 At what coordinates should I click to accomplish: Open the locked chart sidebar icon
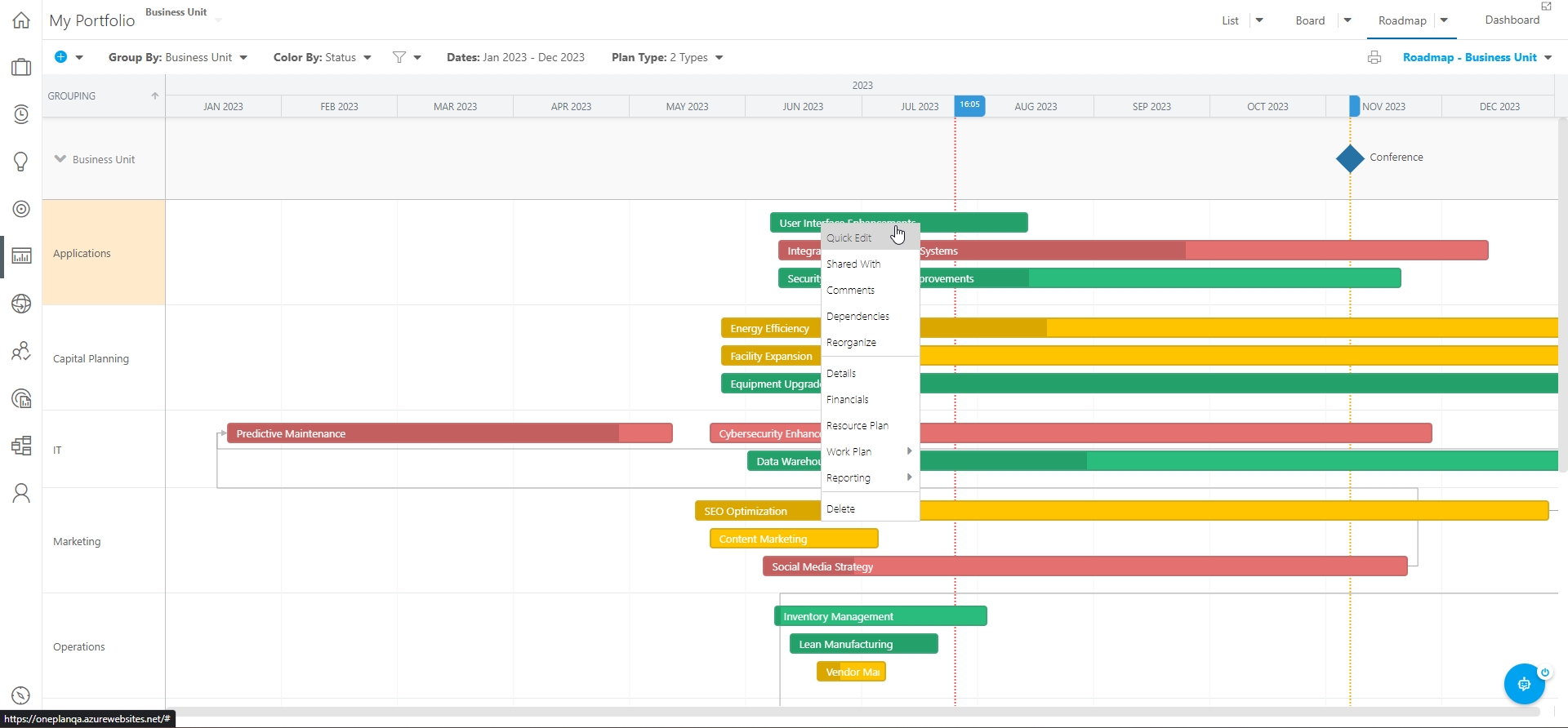point(21,398)
